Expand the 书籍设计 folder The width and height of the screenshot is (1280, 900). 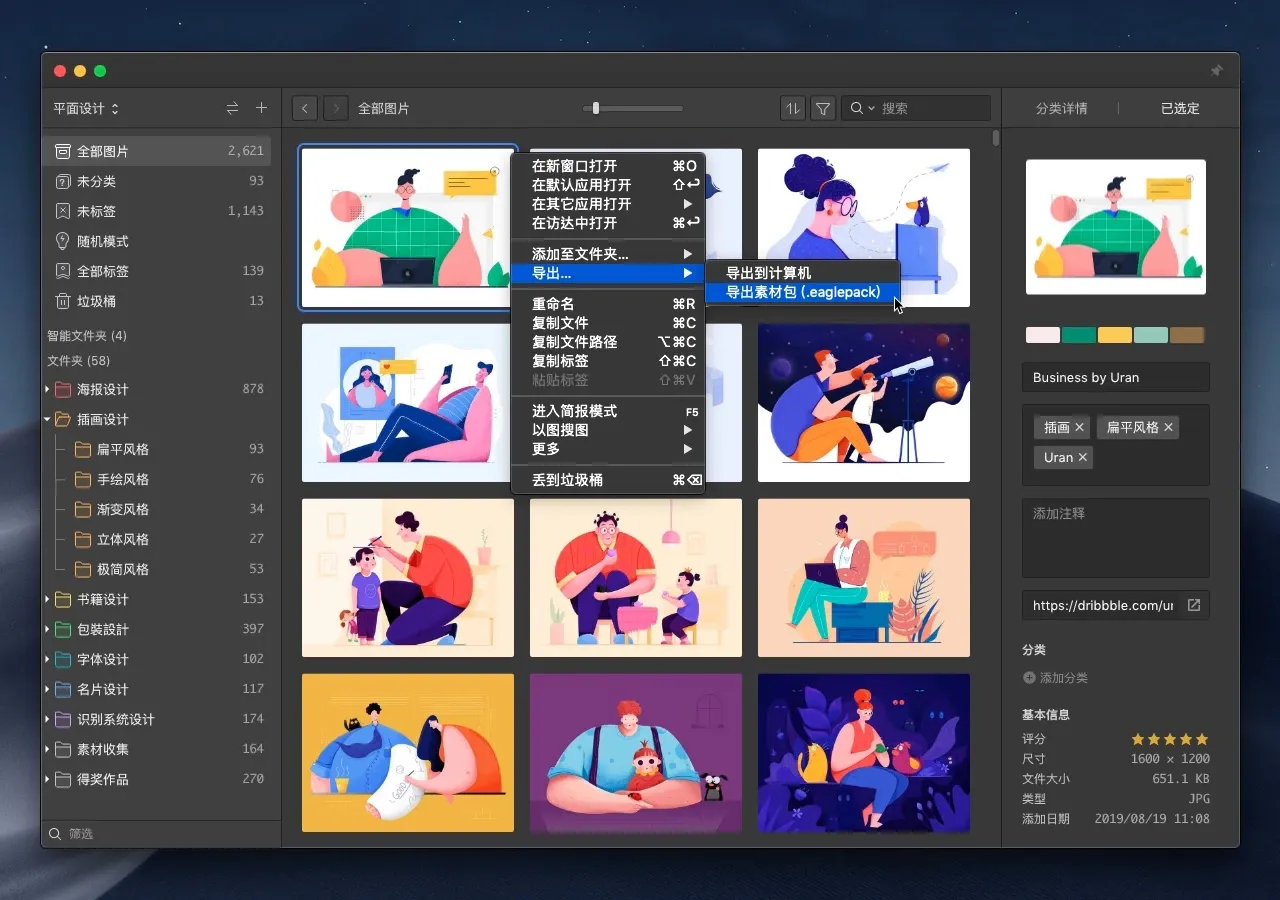47,599
